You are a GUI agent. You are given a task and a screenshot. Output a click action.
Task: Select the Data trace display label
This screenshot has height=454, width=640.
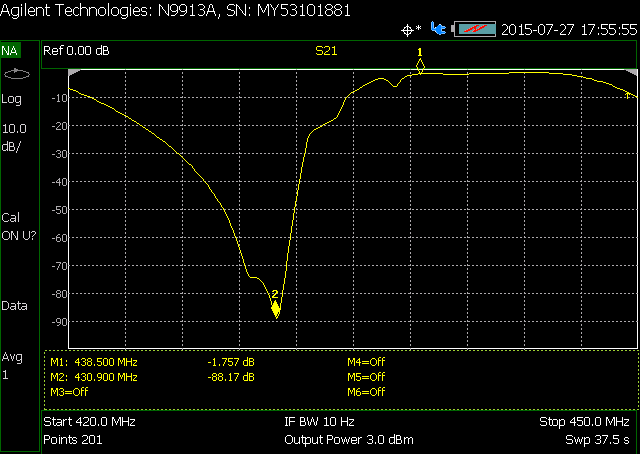tap(15, 306)
